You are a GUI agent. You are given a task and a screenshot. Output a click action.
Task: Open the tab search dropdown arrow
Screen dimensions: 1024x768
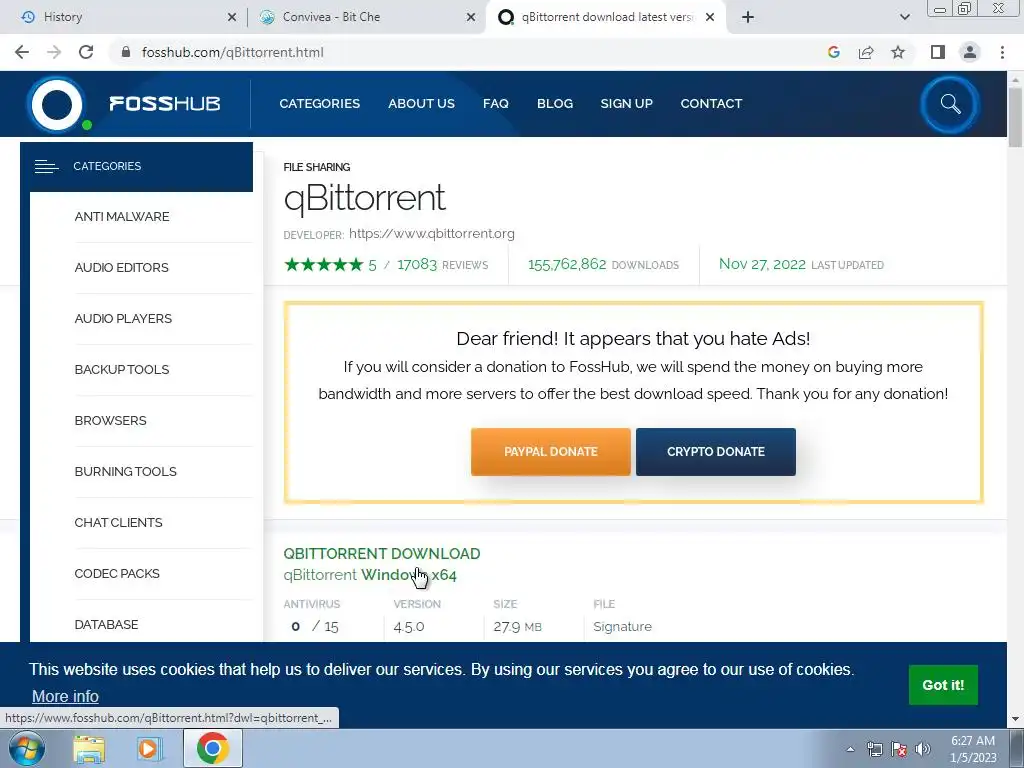(905, 17)
